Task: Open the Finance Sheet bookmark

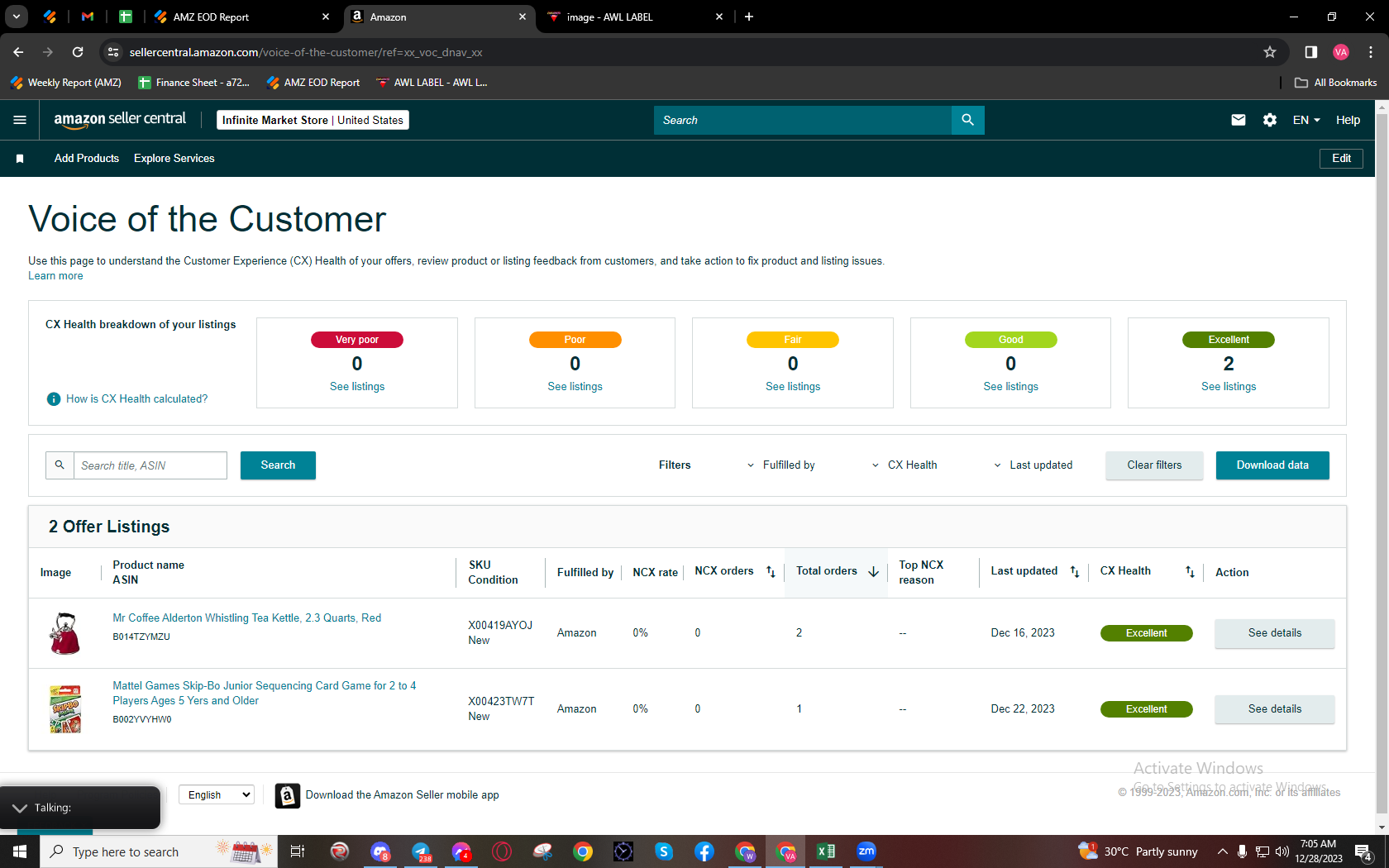Action: (x=194, y=83)
